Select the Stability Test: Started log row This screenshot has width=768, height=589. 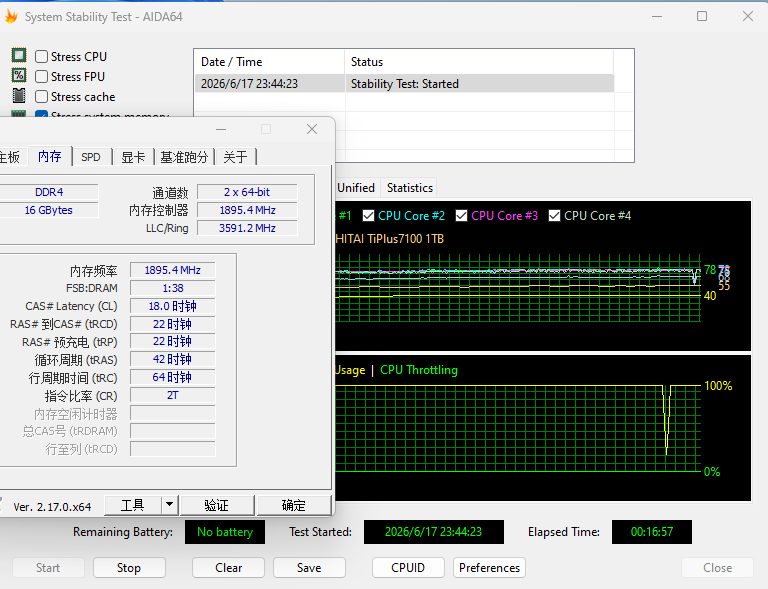click(x=404, y=84)
